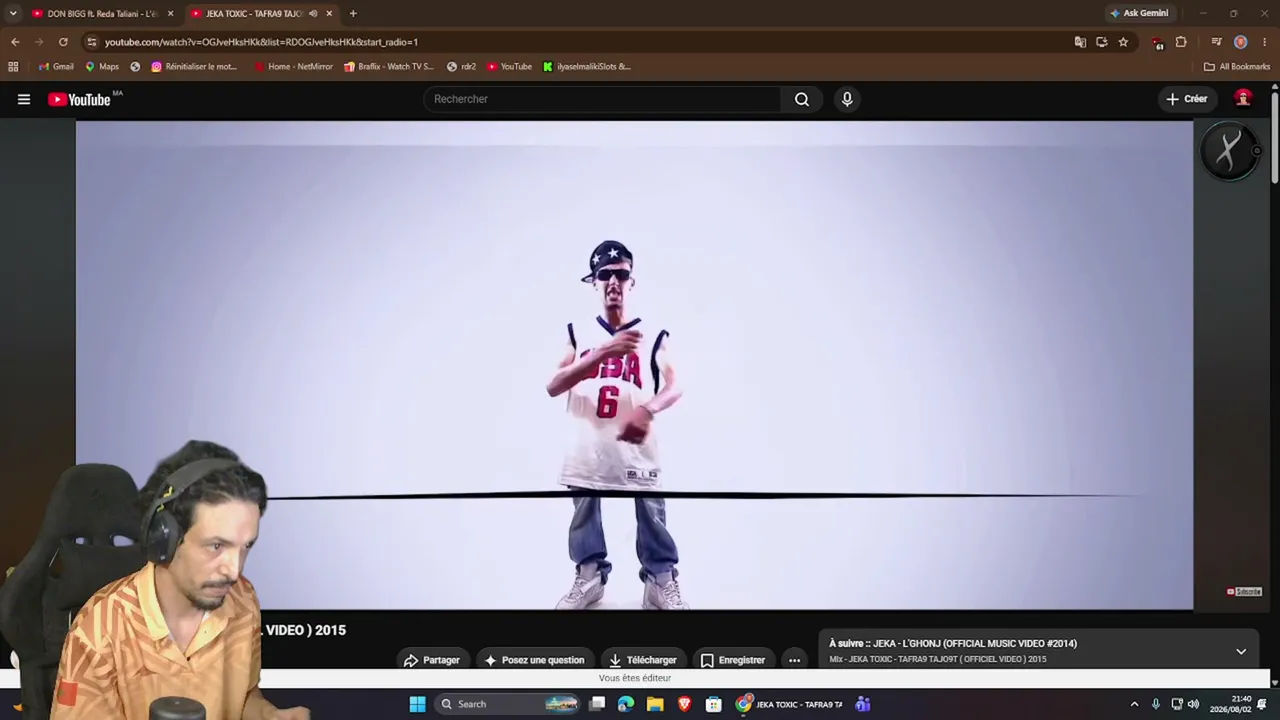Image resolution: width=1280 pixels, height=720 pixels.
Task: Switch to the DON BIGG ft. Reda Taliani tab
Action: pos(94,14)
